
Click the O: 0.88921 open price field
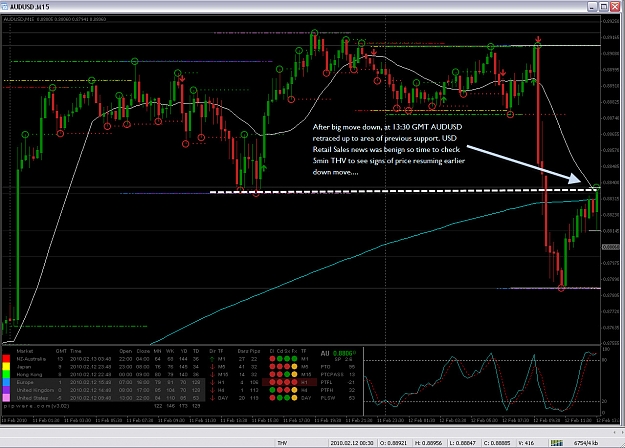pyautogui.click(x=393, y=443)
